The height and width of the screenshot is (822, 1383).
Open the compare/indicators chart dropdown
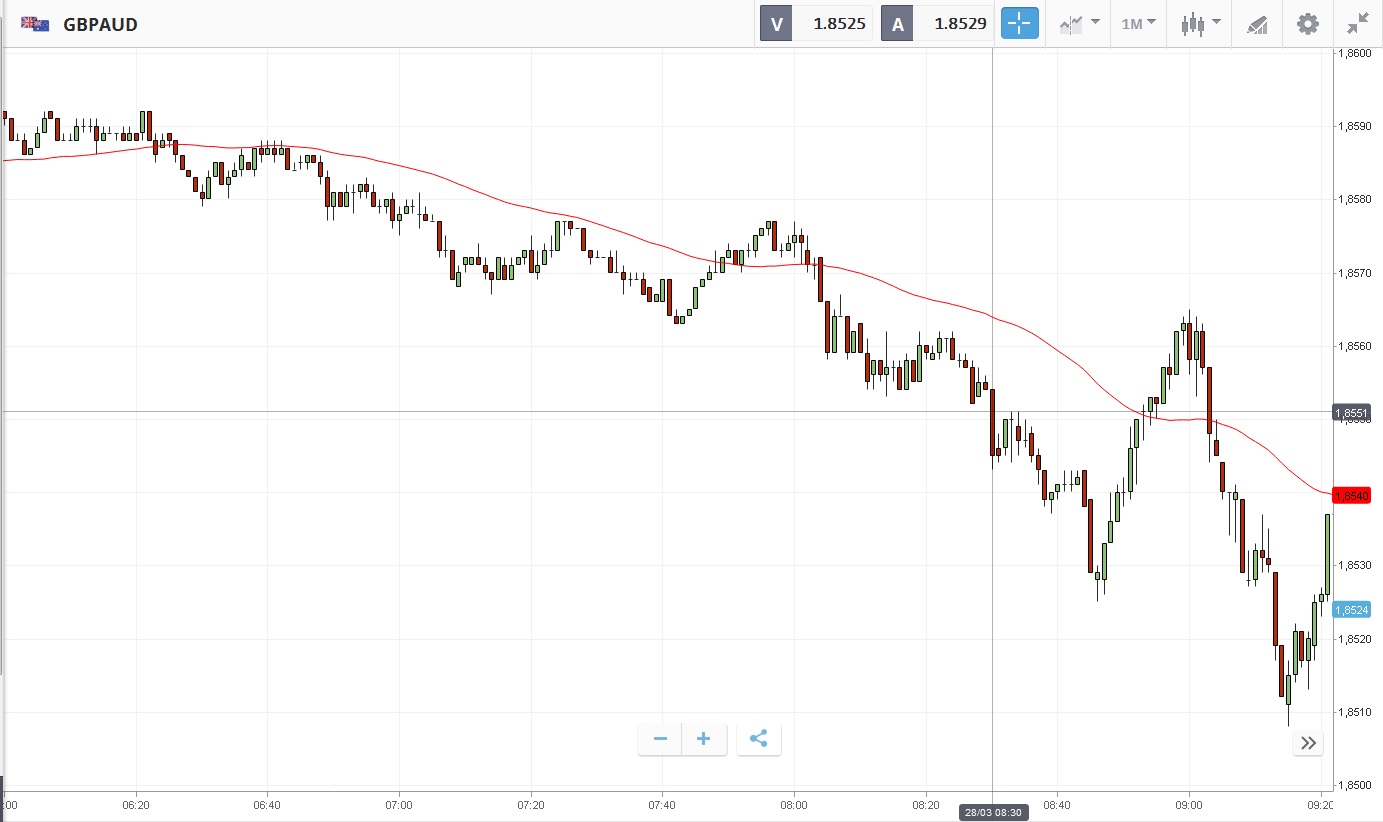click(x=1080, y=24)
